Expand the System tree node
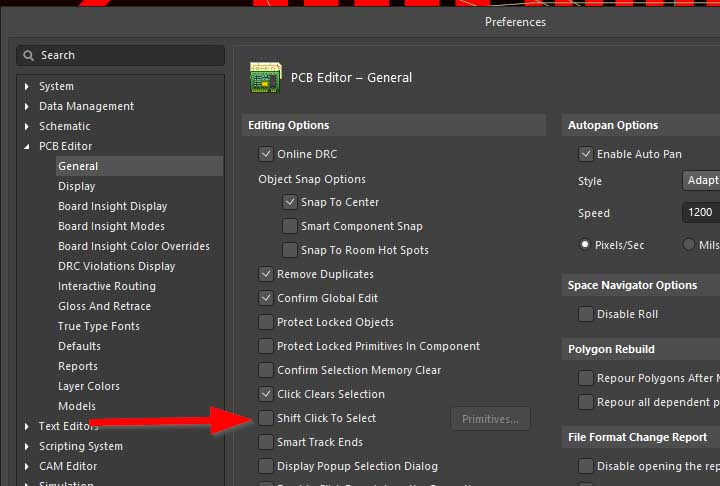The height and width of the screenshot is (486, 720). (27, 87)
